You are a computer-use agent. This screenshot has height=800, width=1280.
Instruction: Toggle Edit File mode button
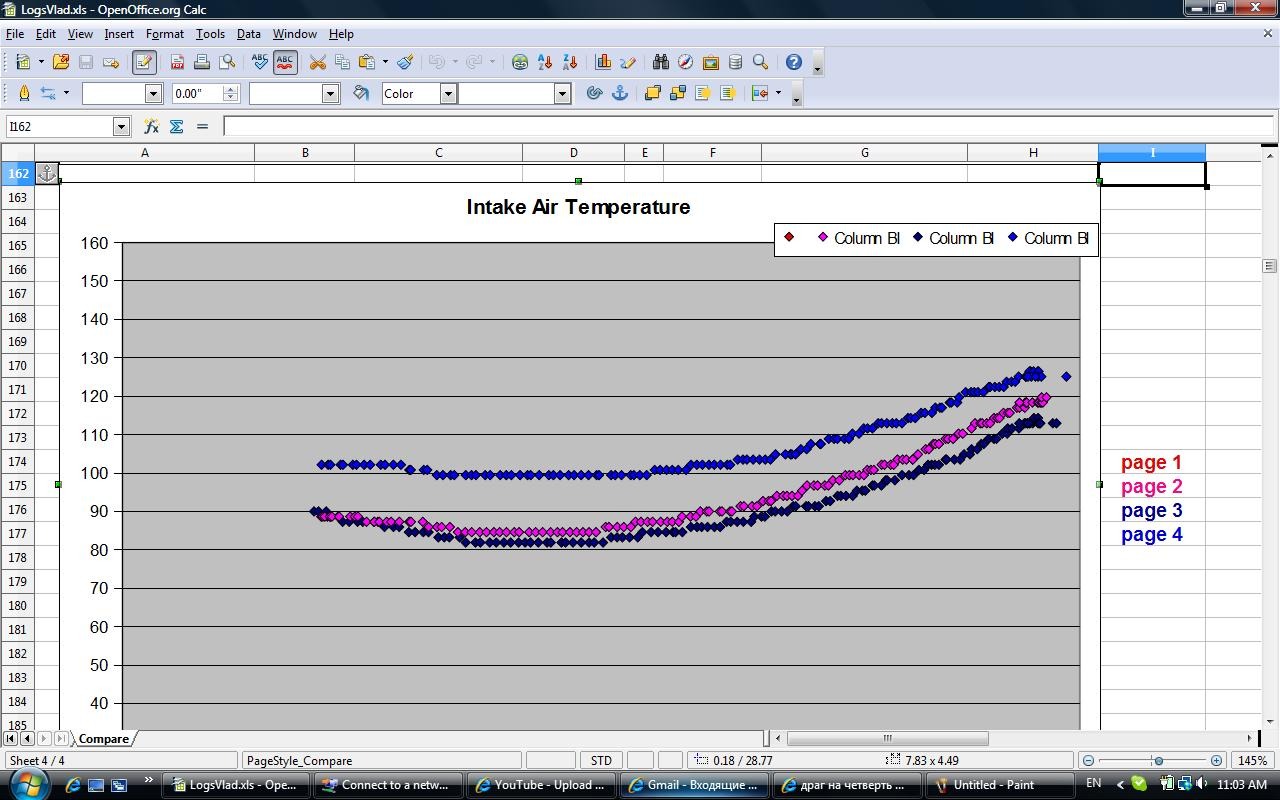point(144,62)
